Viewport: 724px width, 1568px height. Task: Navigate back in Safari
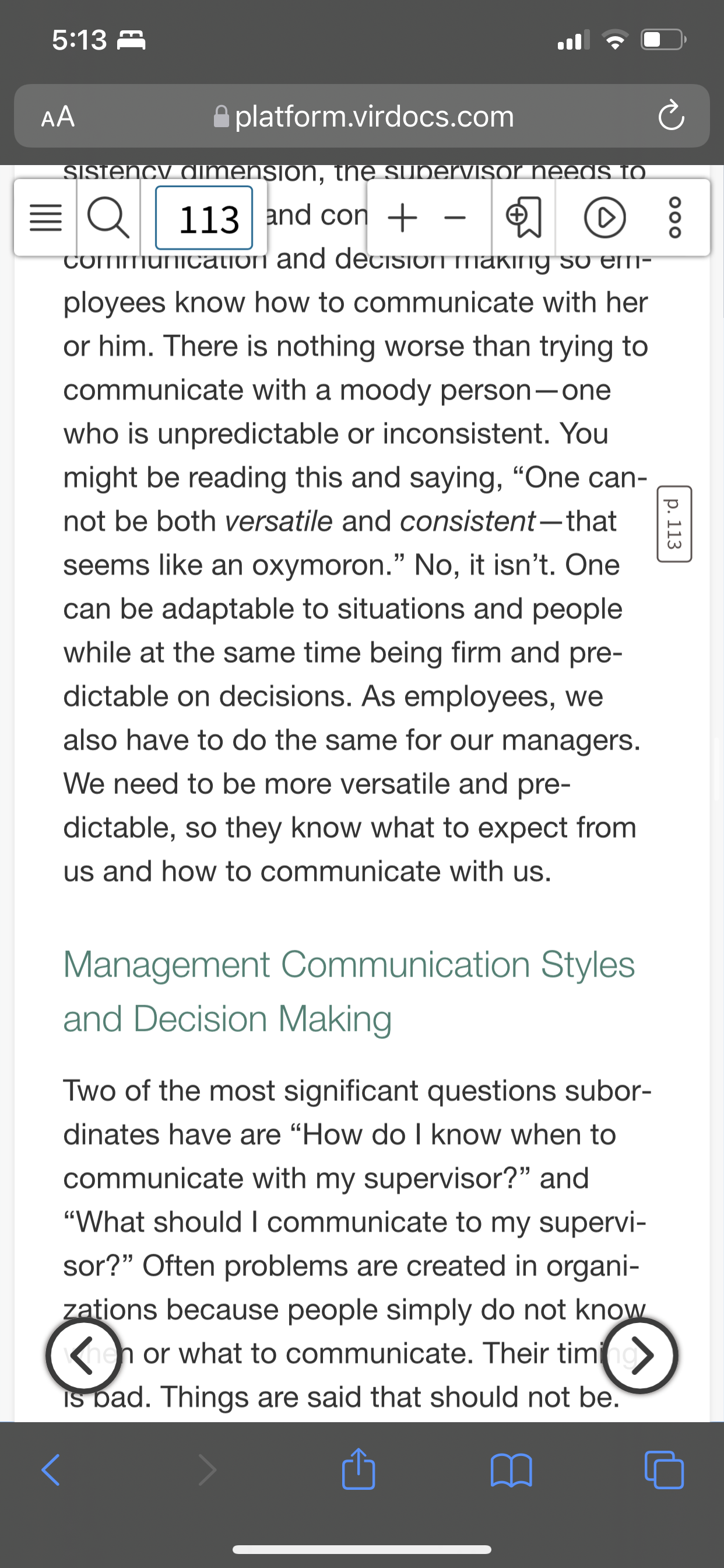click(51, 1471)
